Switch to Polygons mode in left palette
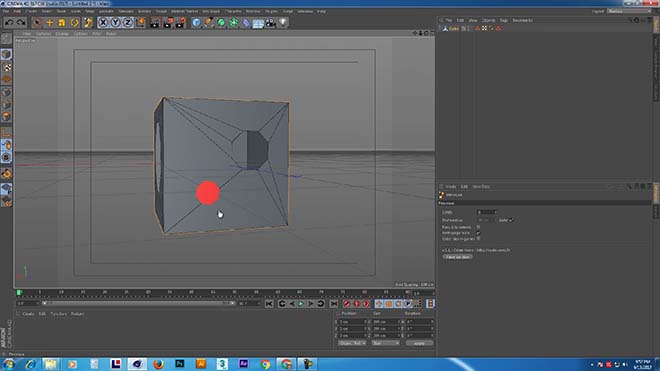Screen dimensions: 660x371 pyautogui.click(x=6, y=117)
